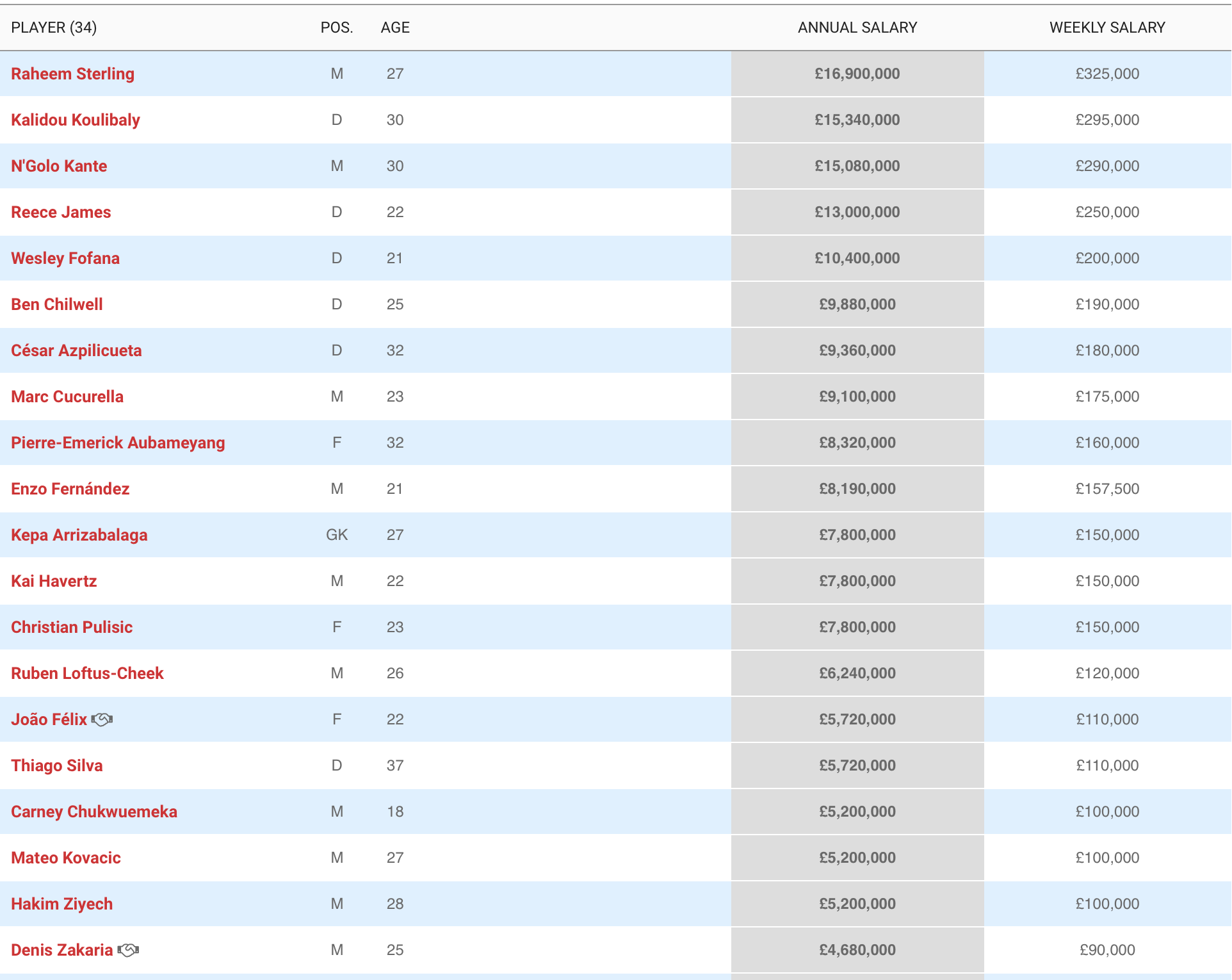Viewport: 1232px width, 980px height.
Task: Select annual salary £15,080,000 cell
Action: (x=857, y=166)
